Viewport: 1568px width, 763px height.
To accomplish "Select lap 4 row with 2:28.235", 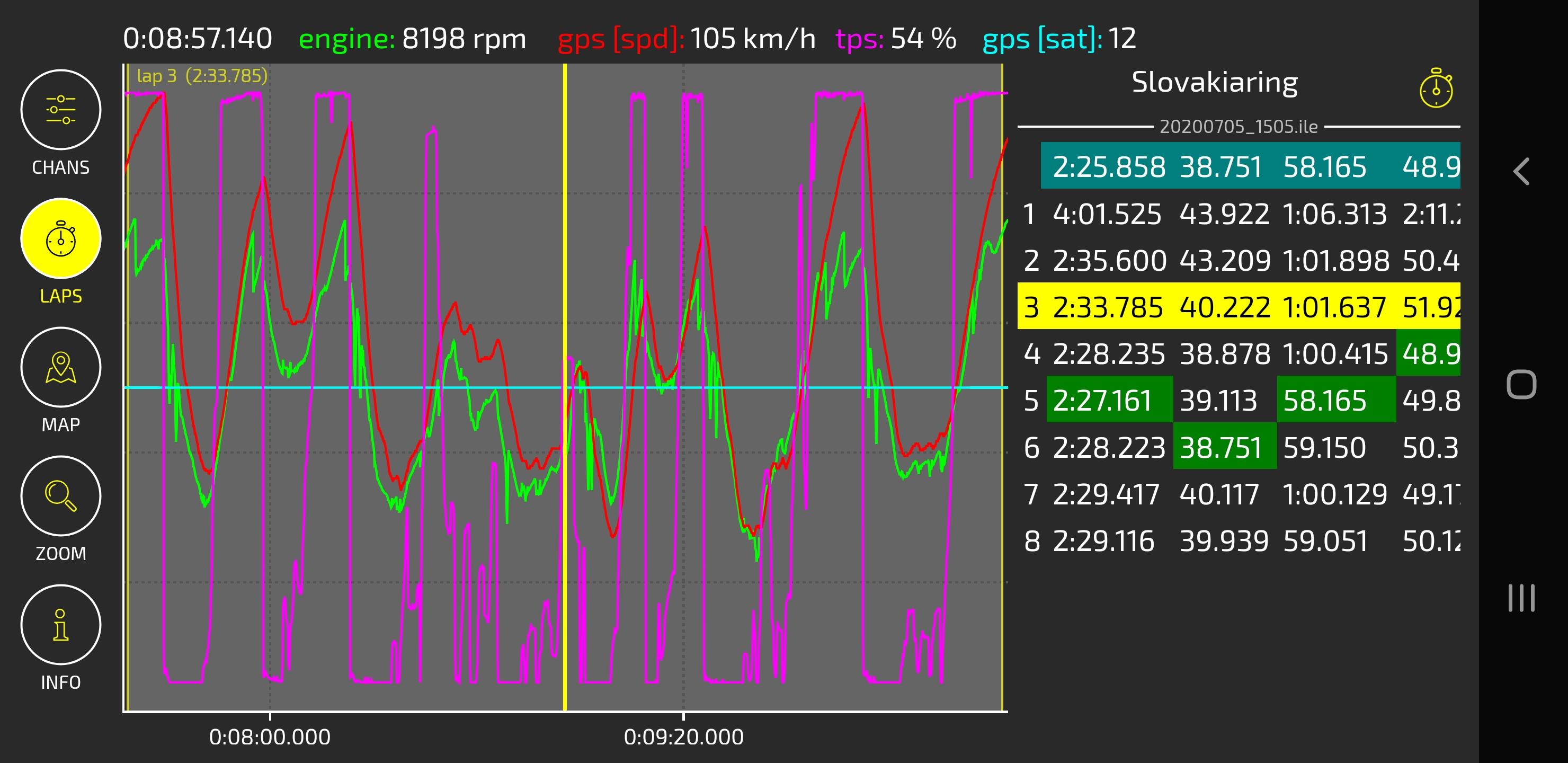I will pyautogui.click(x=1239, y=354).
